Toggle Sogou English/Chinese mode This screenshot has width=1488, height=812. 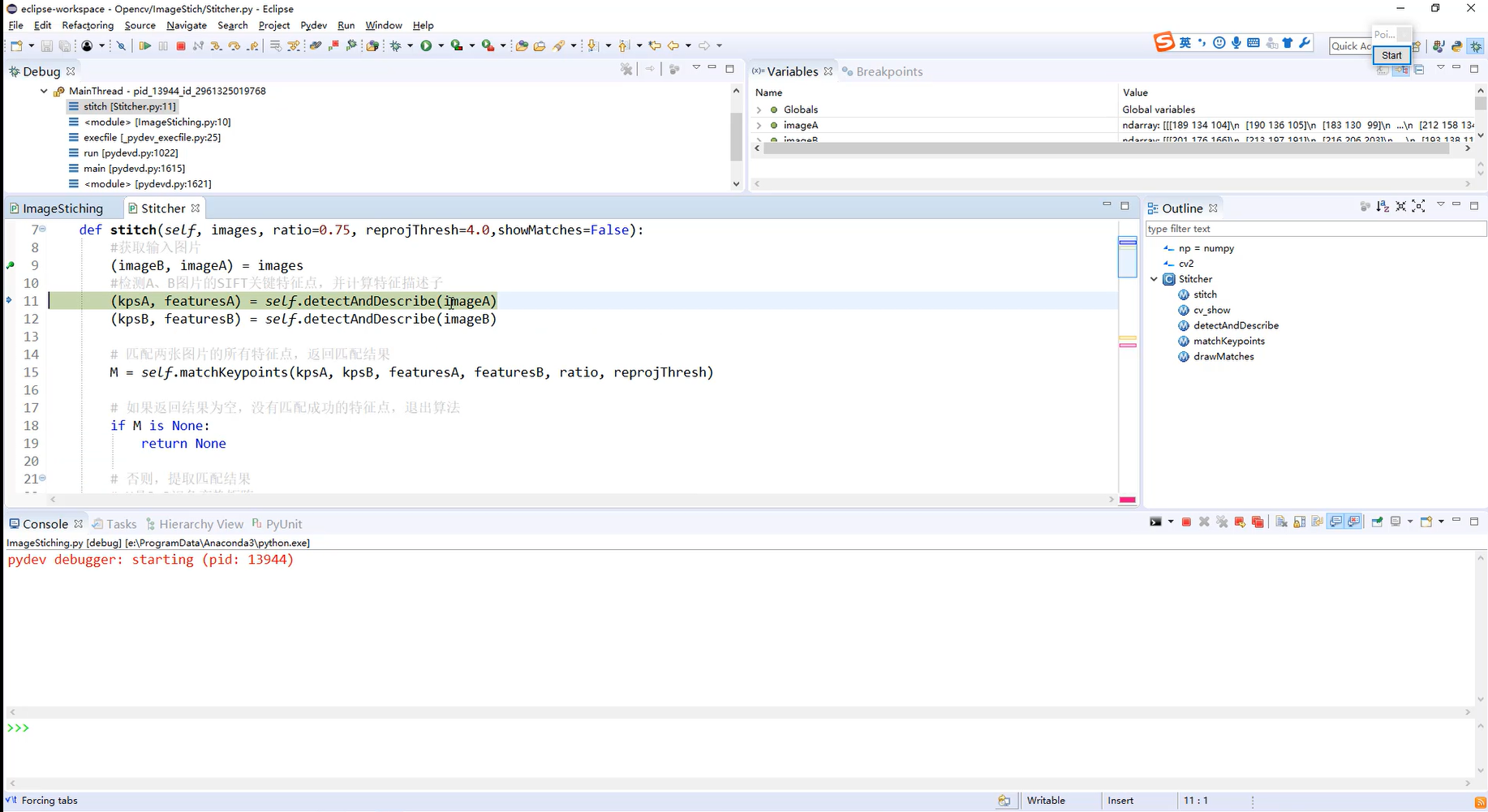pos(1185,43)
